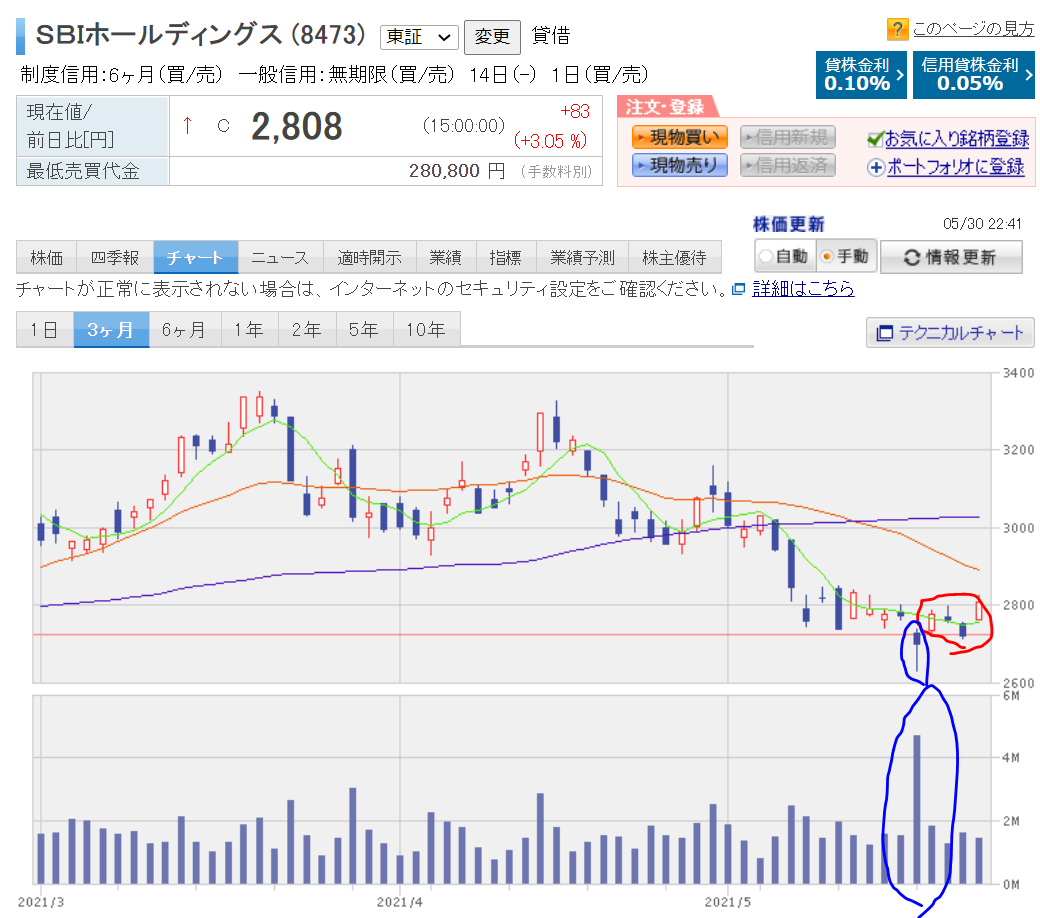Select the 1年 chart period

point(249,330)
